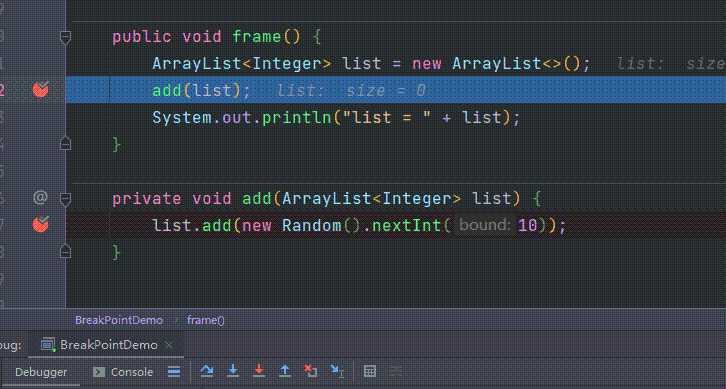The height and width of the screenshot is (389, 726).
Task: Click the red Force Step Into icon
Action: [x=259, y=371]
